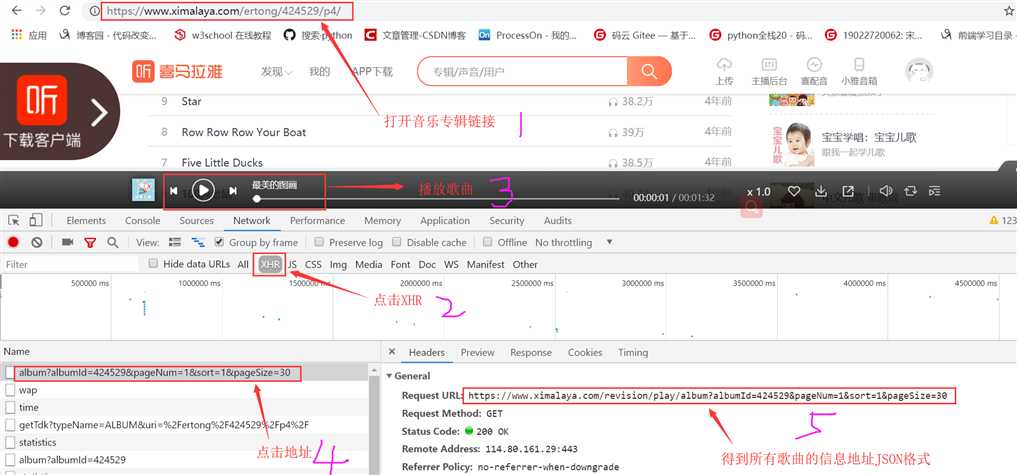This screenshot has width=1017, height=475.
Task: Click the network Filter input field
Action: pos(70,264)
